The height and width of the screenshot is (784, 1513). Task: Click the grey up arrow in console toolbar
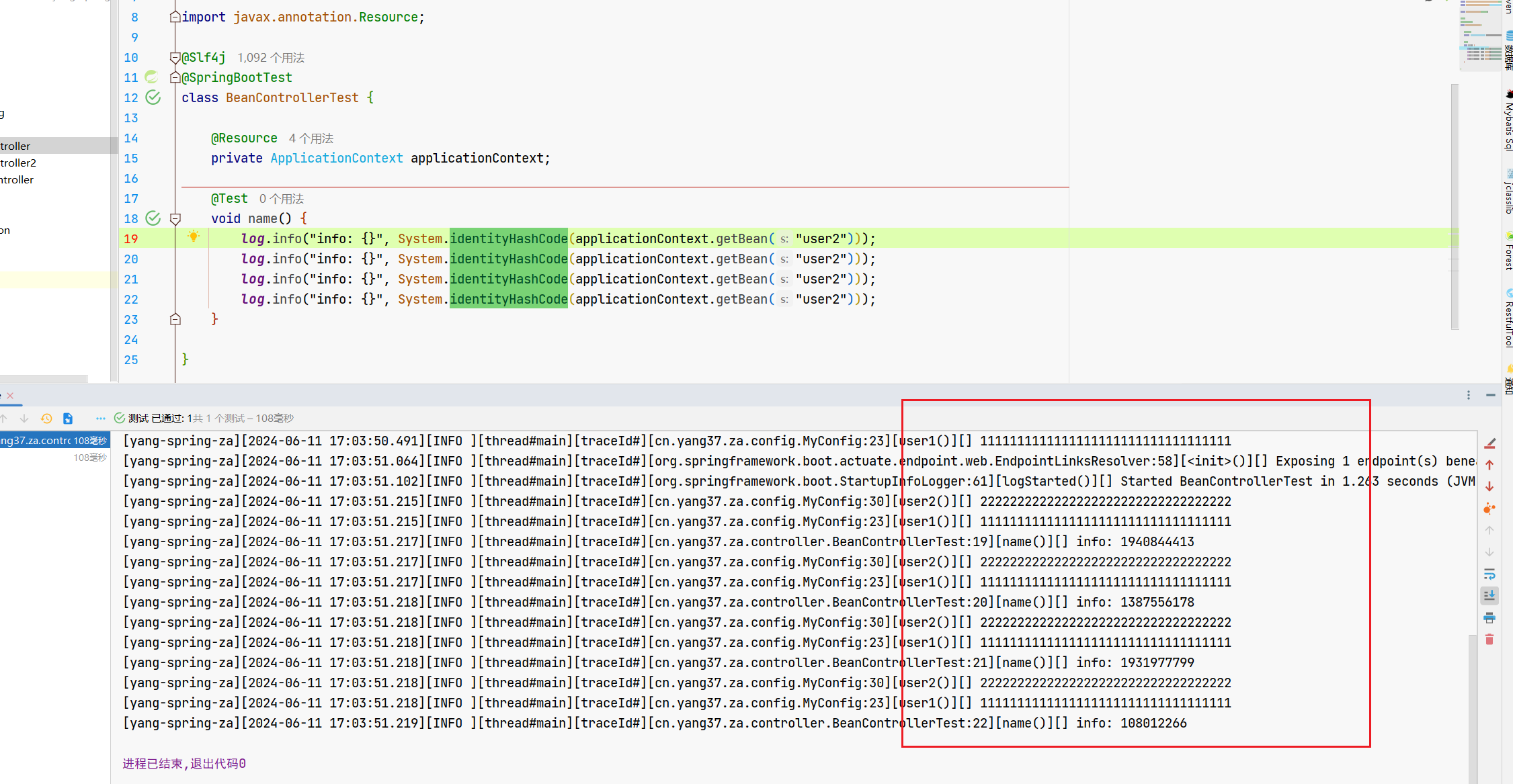pyautogui.click(x=1489, y=530)
